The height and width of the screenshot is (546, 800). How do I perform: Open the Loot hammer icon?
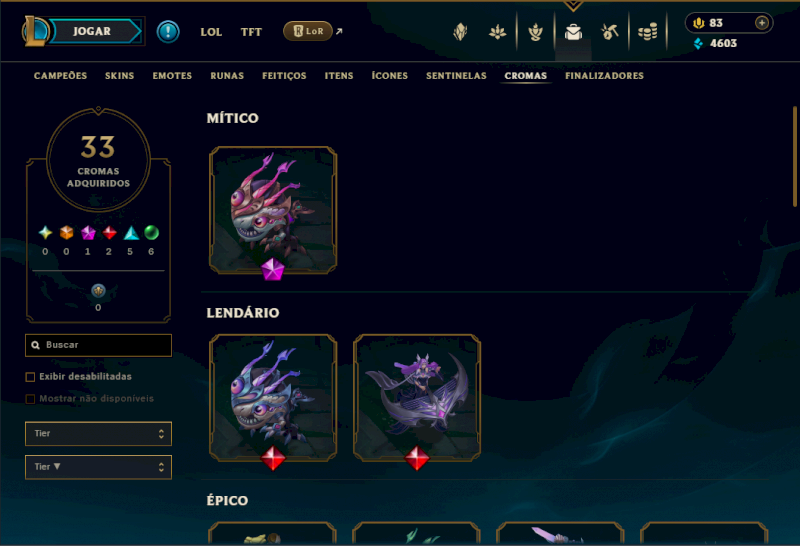coord(610,32)
